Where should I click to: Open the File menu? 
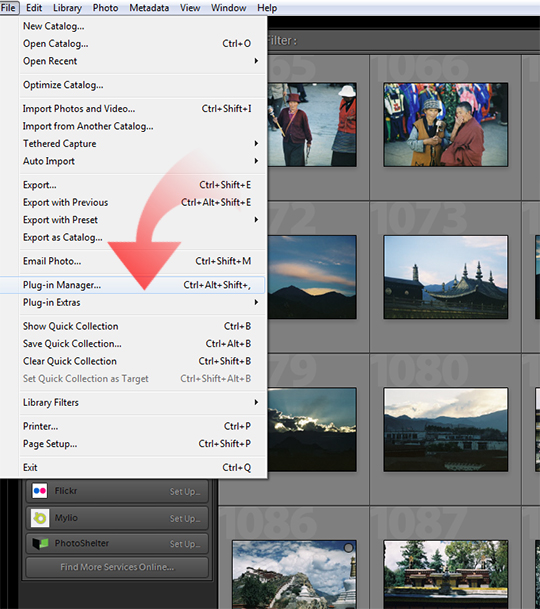[x=9, y=8]
